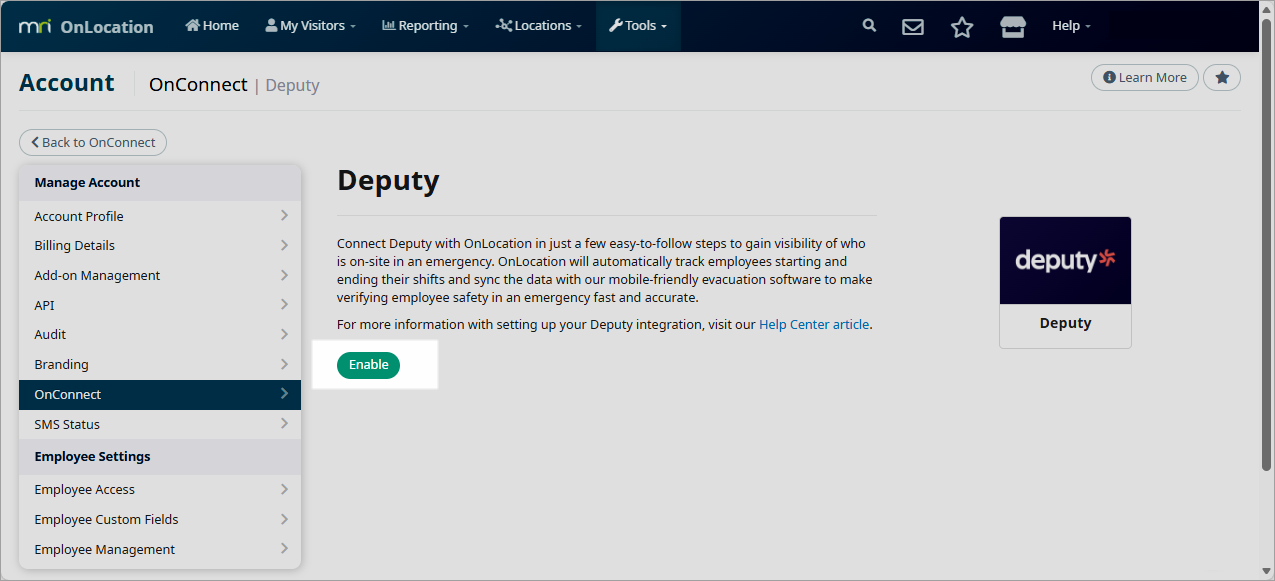
Task: Click the star favorites icon in navbar
Action: click(x=962, y=27)
